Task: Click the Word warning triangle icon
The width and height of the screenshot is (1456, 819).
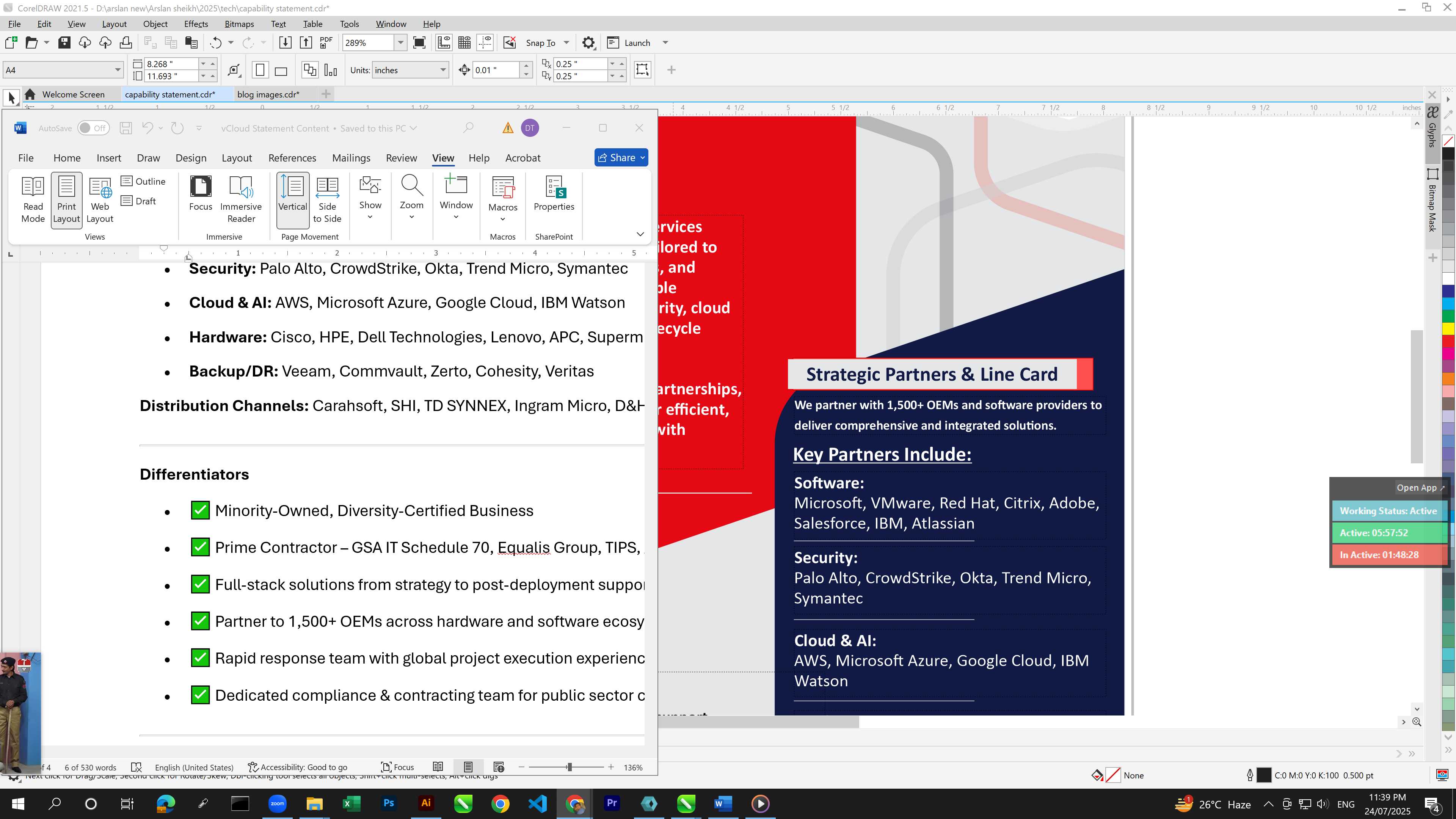Action: [508, 128]
